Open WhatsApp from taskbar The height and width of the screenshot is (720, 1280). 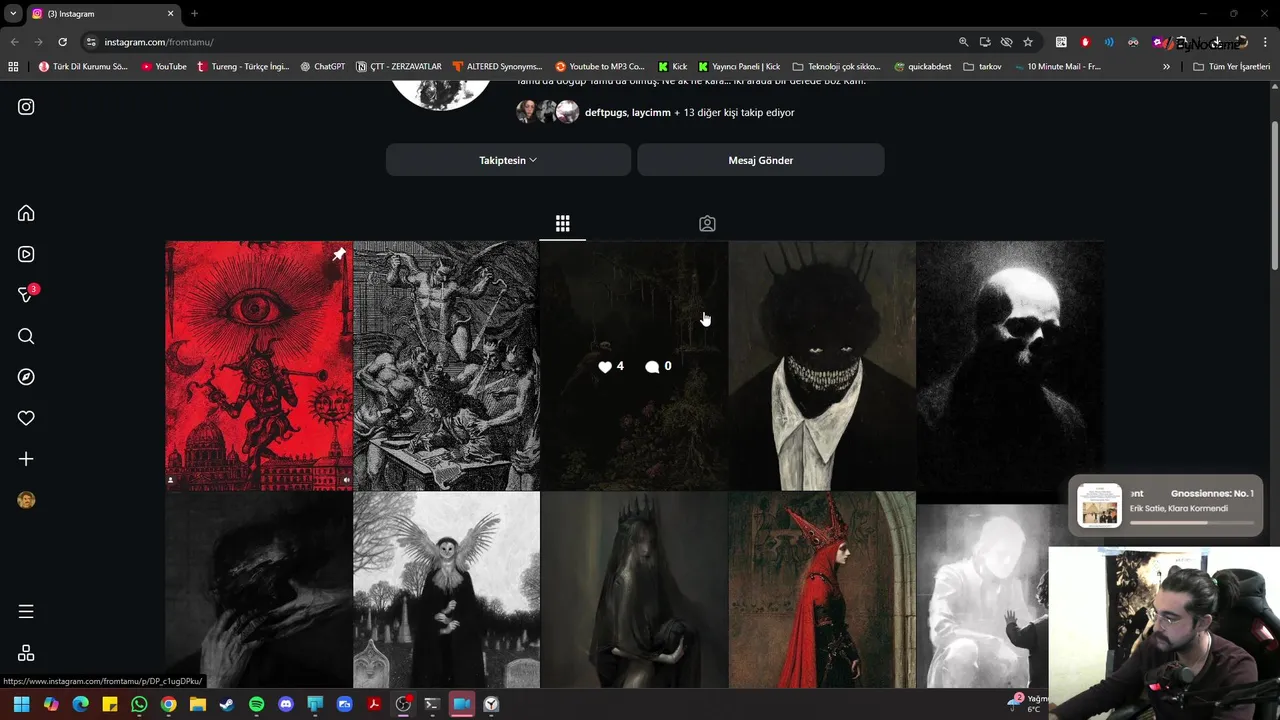(x=139, y=704)
